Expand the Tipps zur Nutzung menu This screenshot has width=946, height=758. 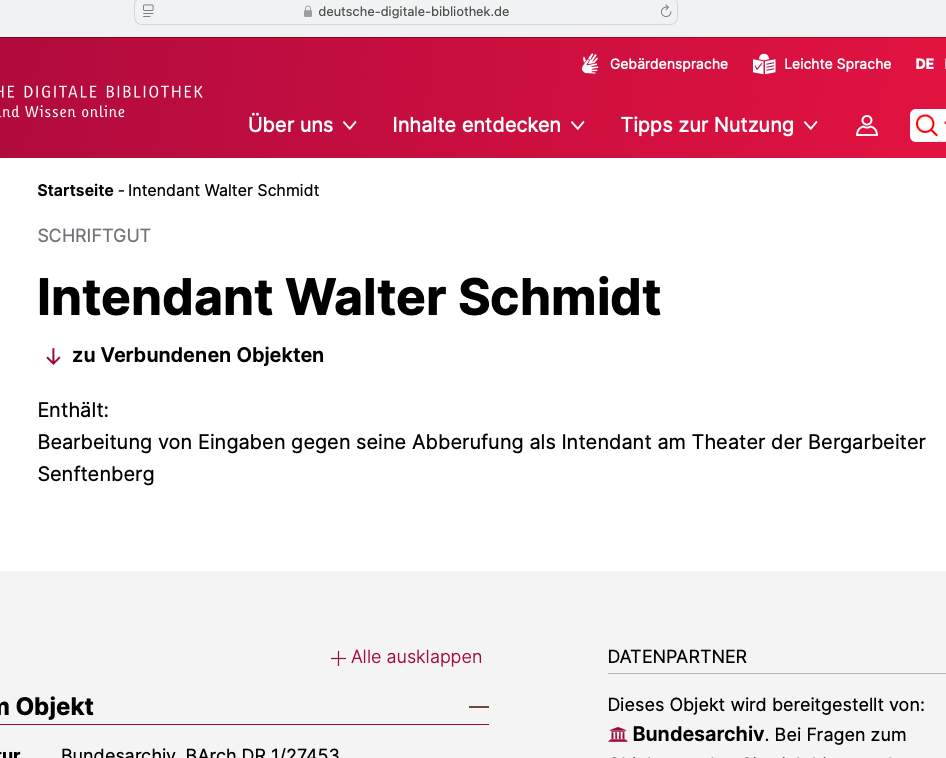(718, 125)
